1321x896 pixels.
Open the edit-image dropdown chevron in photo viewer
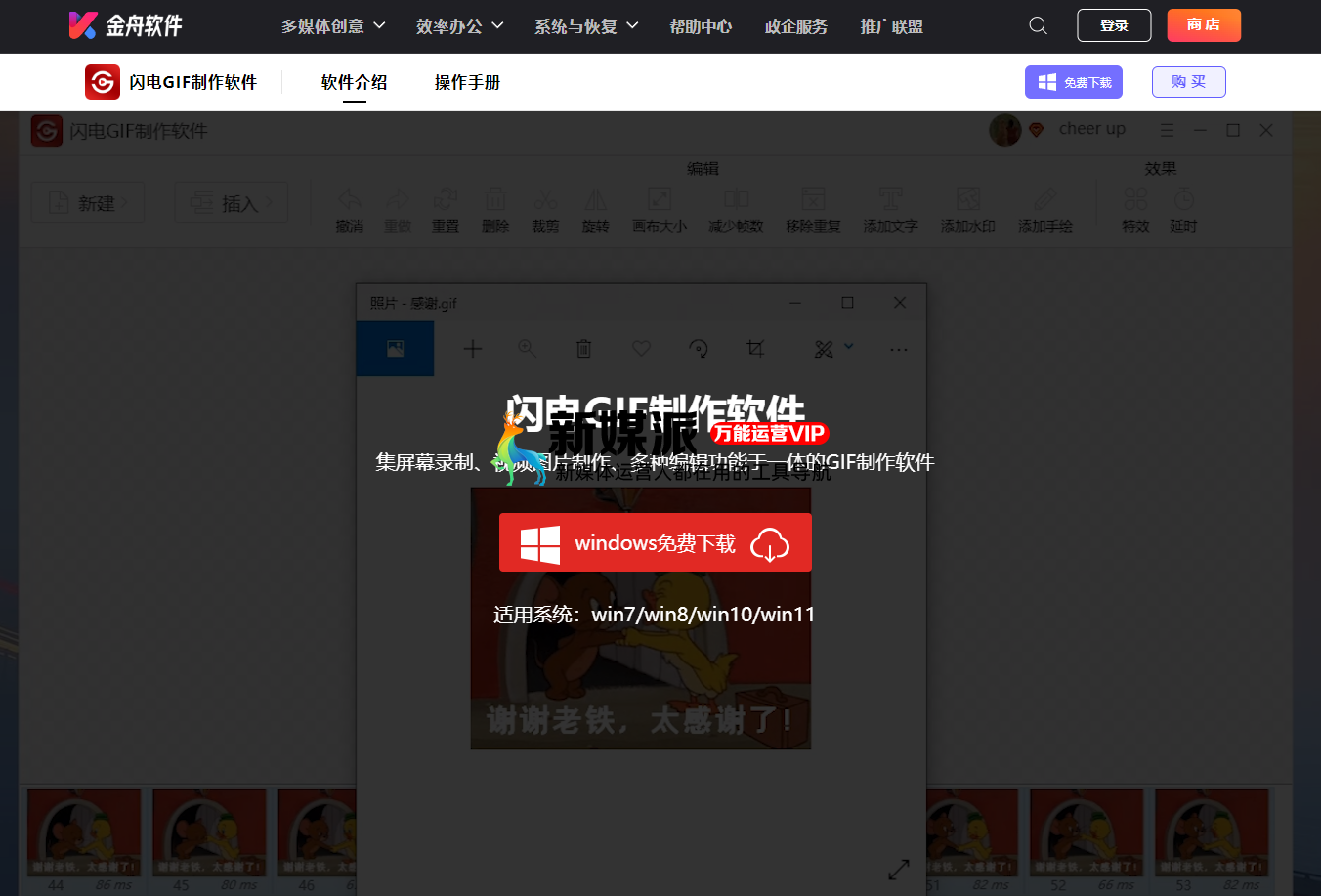849,346
